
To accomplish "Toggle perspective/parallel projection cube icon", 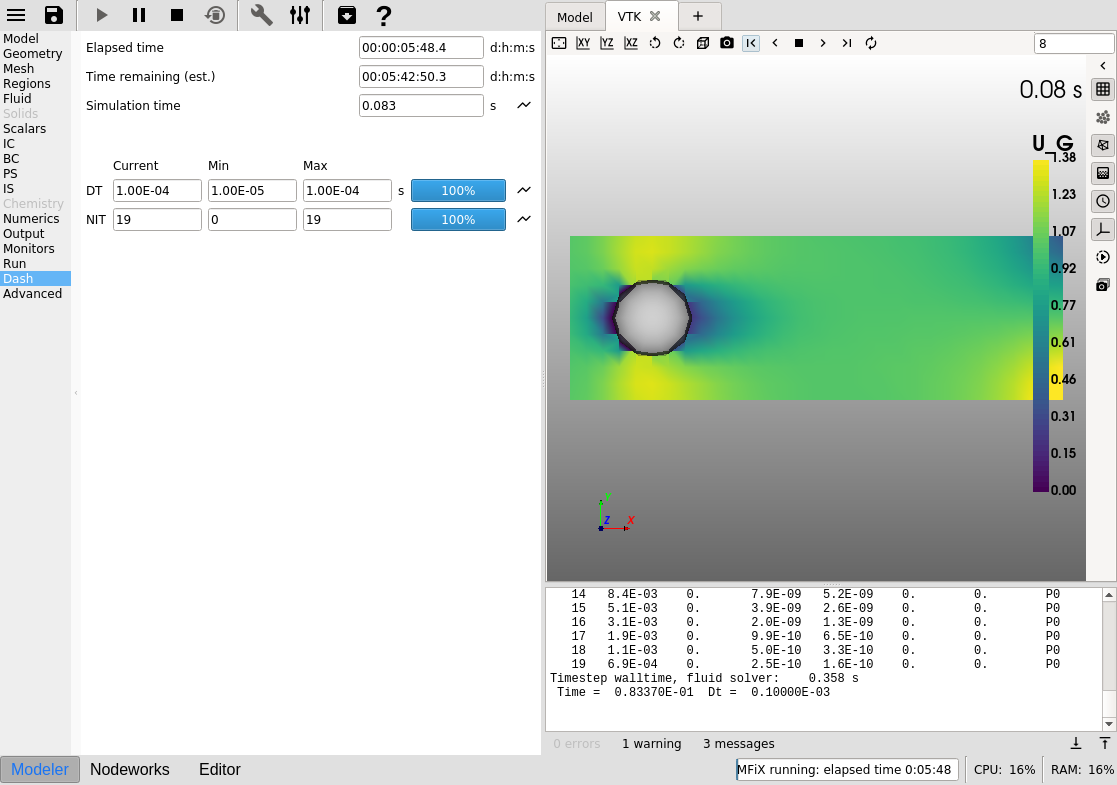I will click(x=703, y=43).
